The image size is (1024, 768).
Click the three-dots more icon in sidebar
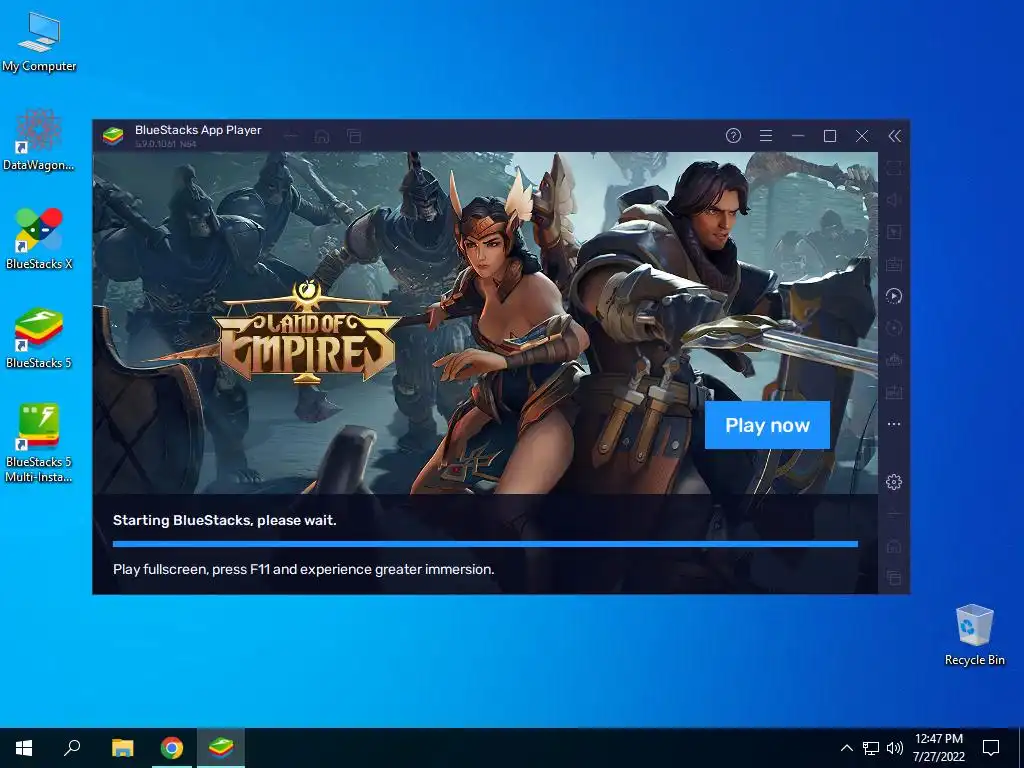pyautogui.click(x=894, y=424)
